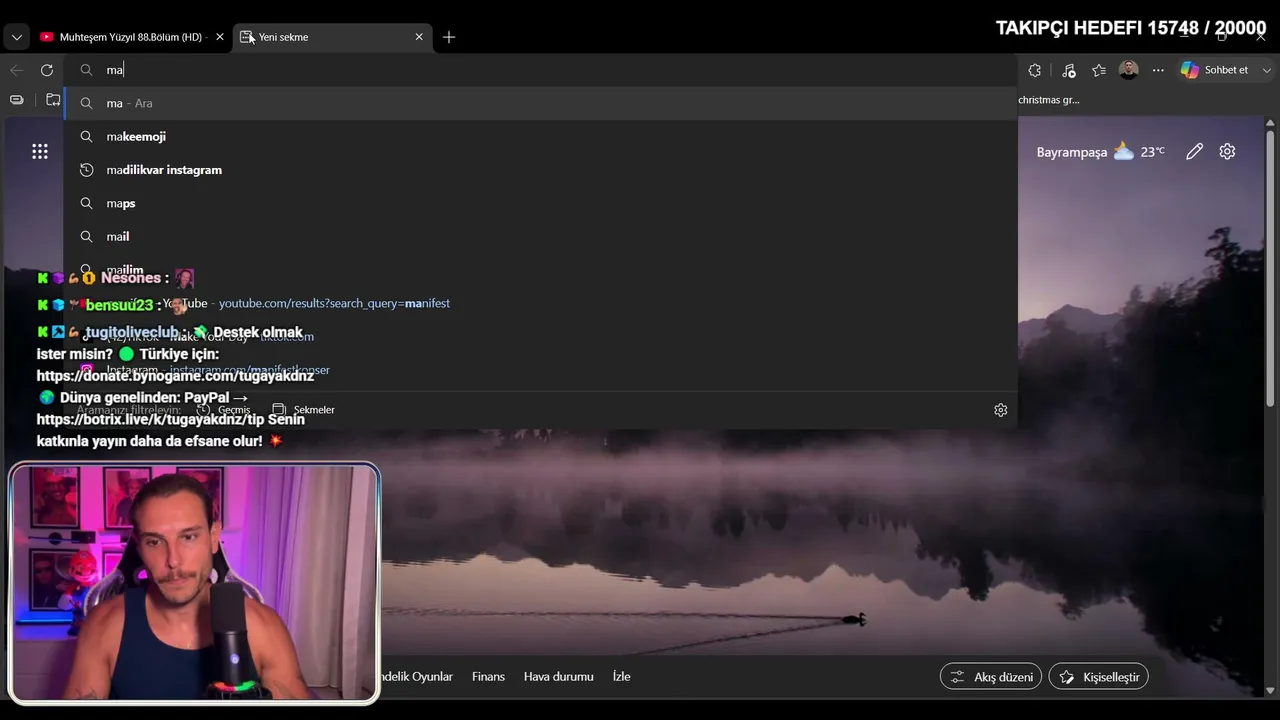
Task: Pick the "madilikvar instagram" history suggestion
Action: coord(540,170)
